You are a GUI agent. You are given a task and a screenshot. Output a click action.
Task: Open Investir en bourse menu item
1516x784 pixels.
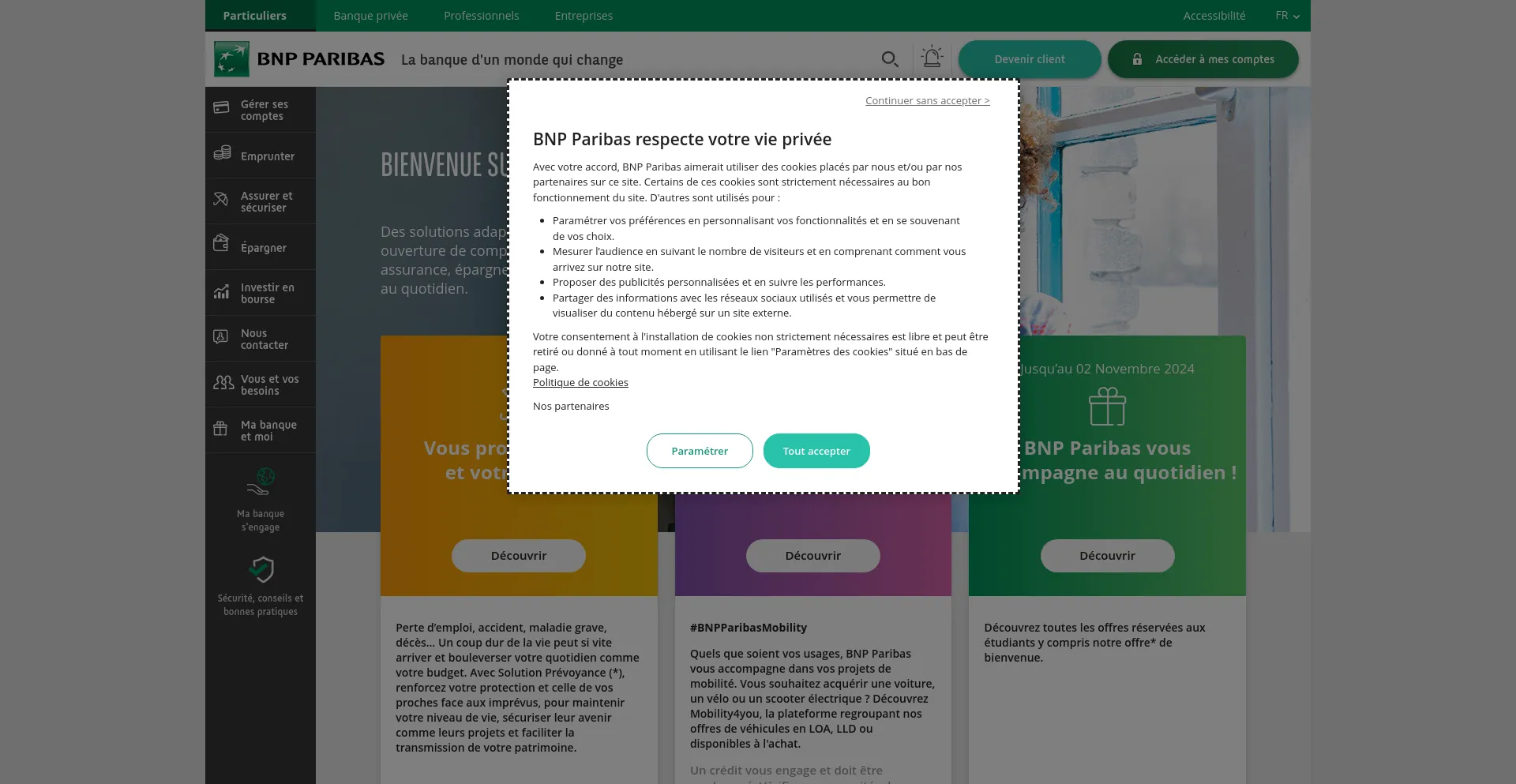261,293
